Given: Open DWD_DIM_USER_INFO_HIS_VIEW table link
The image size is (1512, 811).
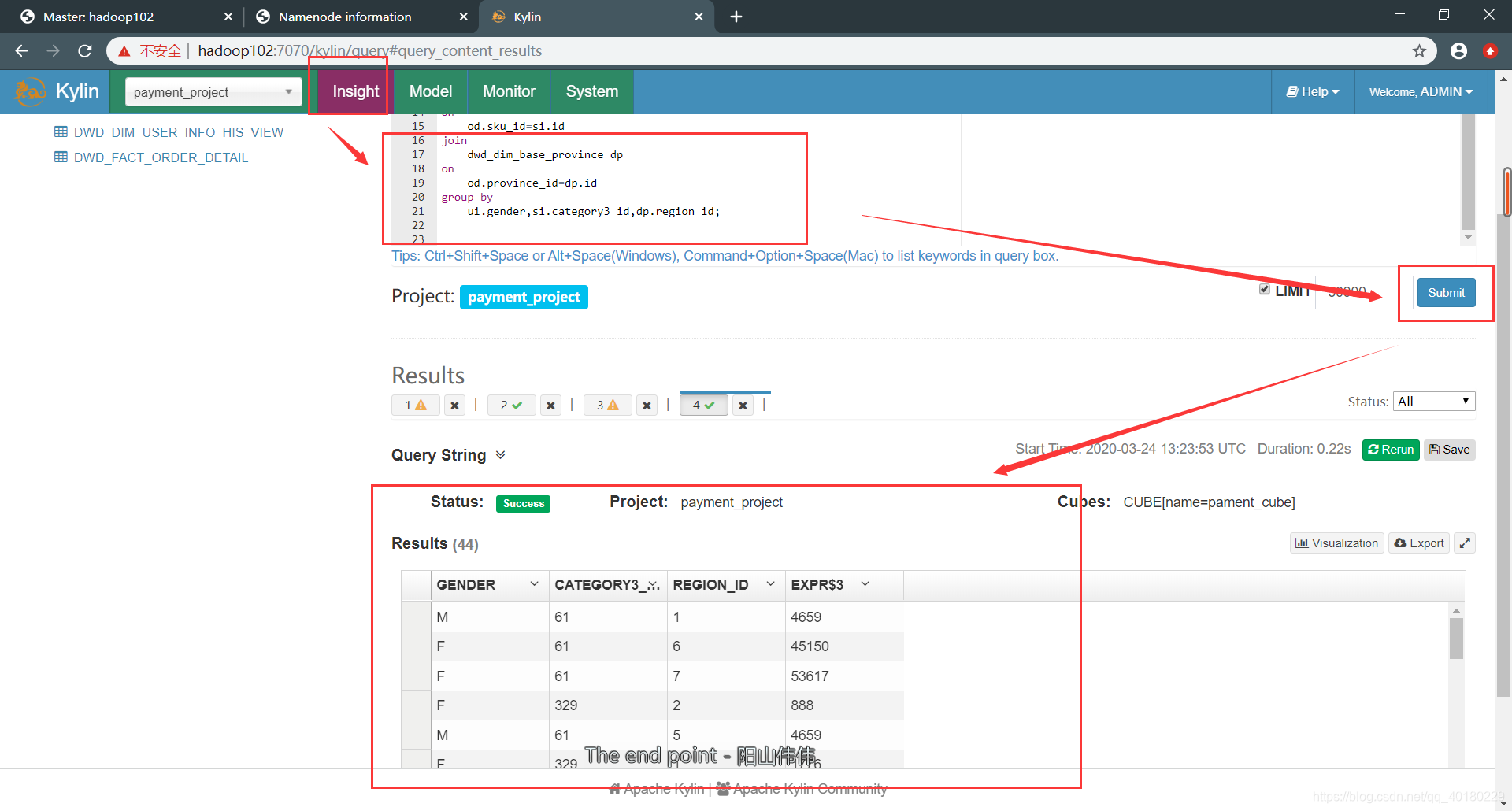Looking at the screenshot, I should [x=179, y=132].
